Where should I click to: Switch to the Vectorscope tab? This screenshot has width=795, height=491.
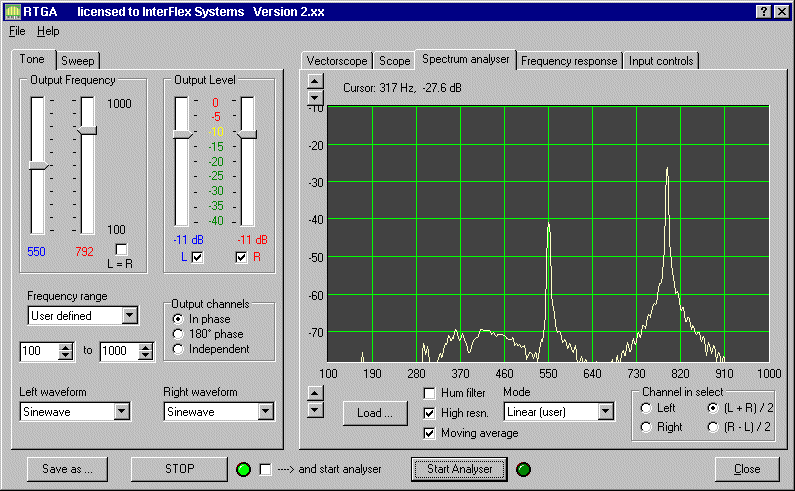pyautogui.click(x=337, y=61)
